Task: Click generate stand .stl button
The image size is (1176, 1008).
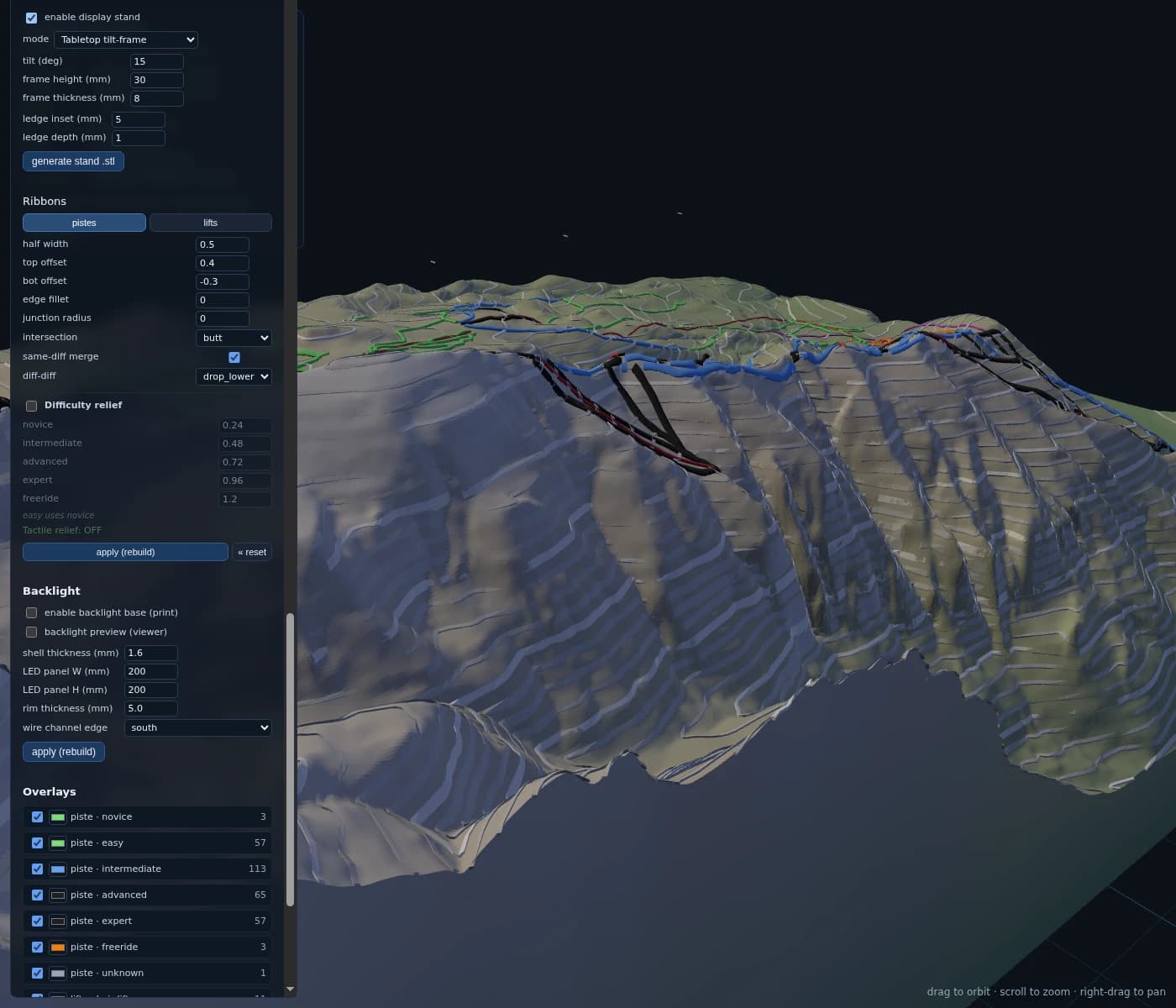Action: pos(73,161)
